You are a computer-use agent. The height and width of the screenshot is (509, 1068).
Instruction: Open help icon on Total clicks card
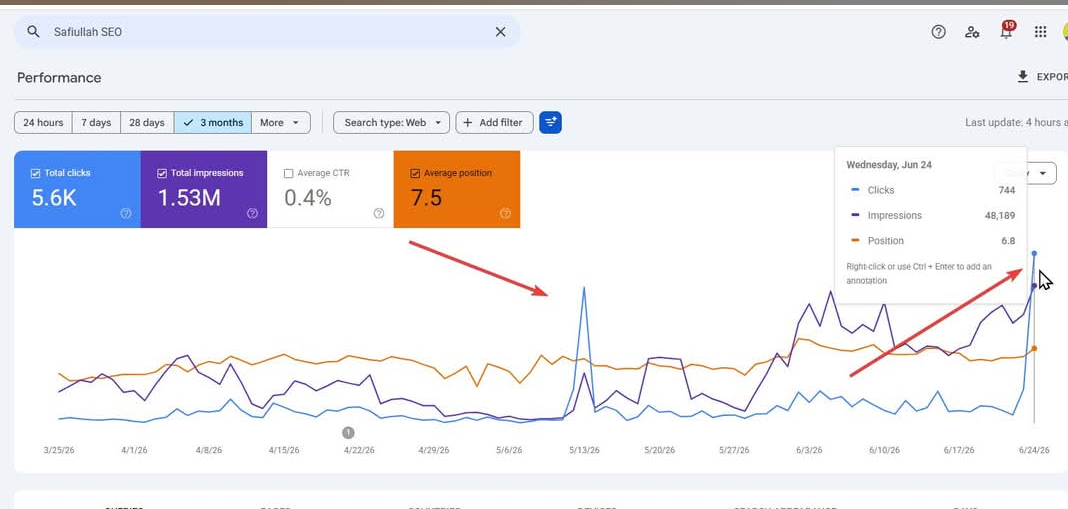(x=126, y=213)
